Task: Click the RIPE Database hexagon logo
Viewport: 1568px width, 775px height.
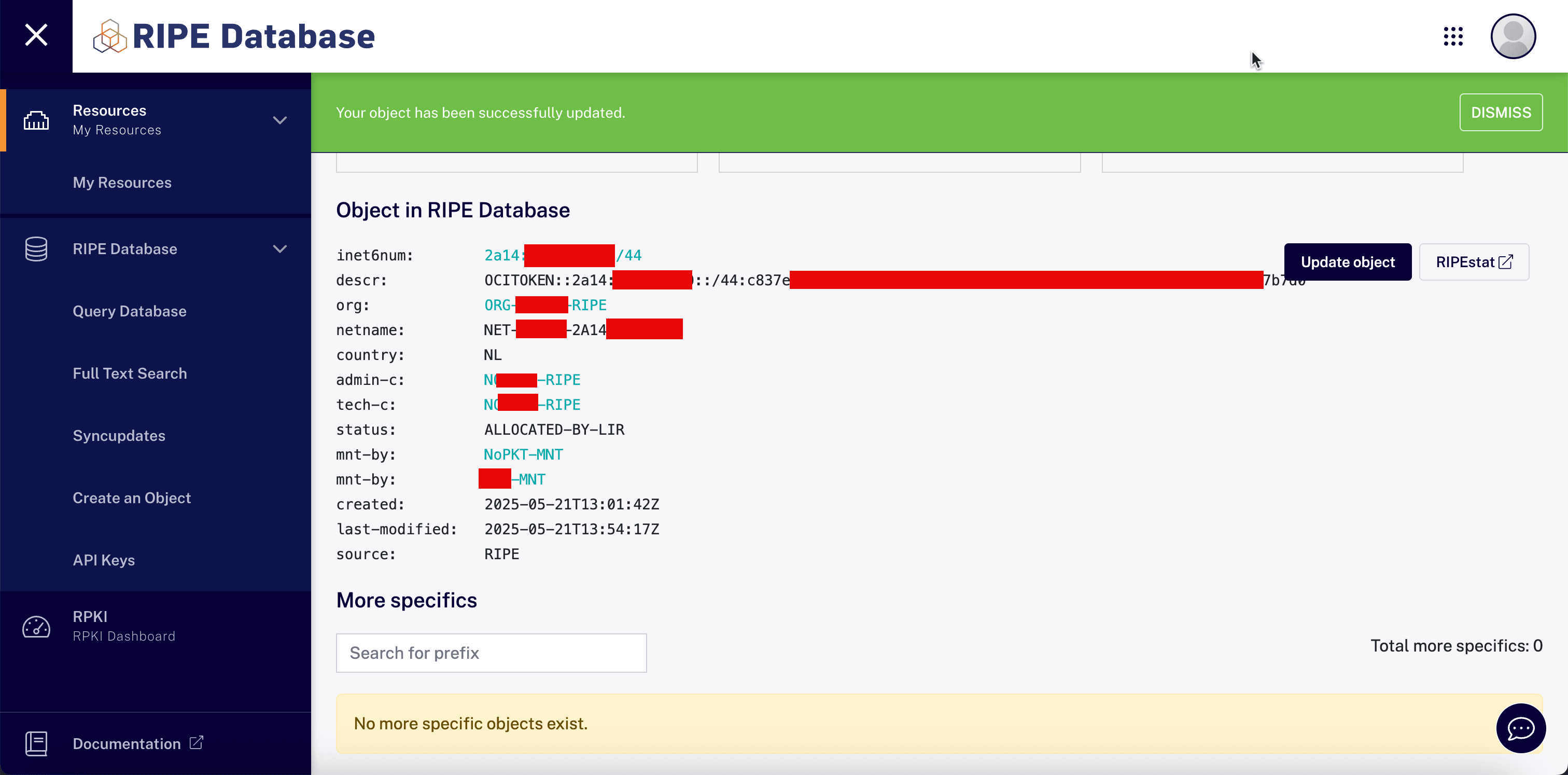Action: pyautogui.click(x=109, y=36)
